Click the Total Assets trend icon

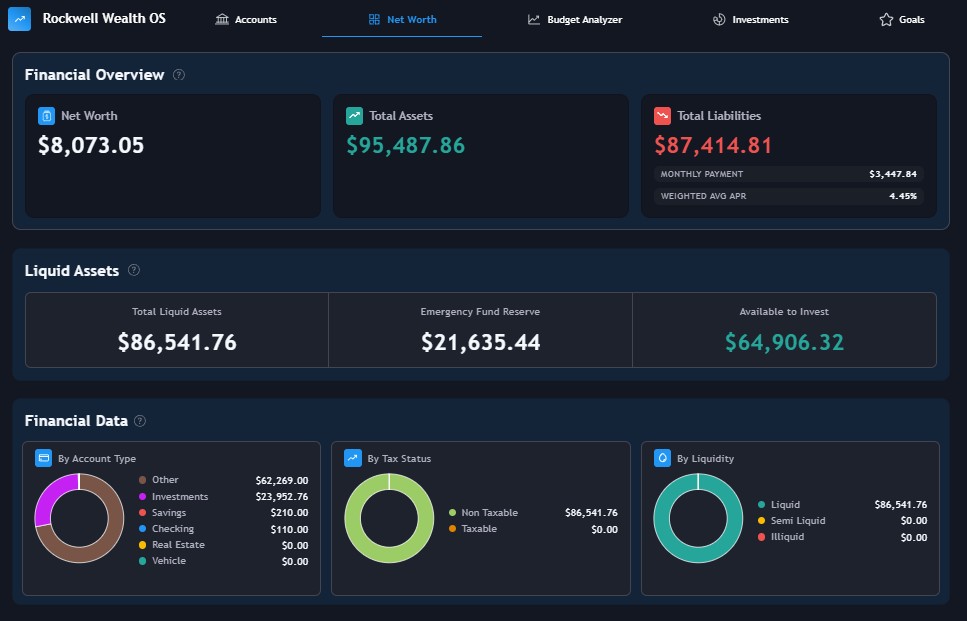354,116
